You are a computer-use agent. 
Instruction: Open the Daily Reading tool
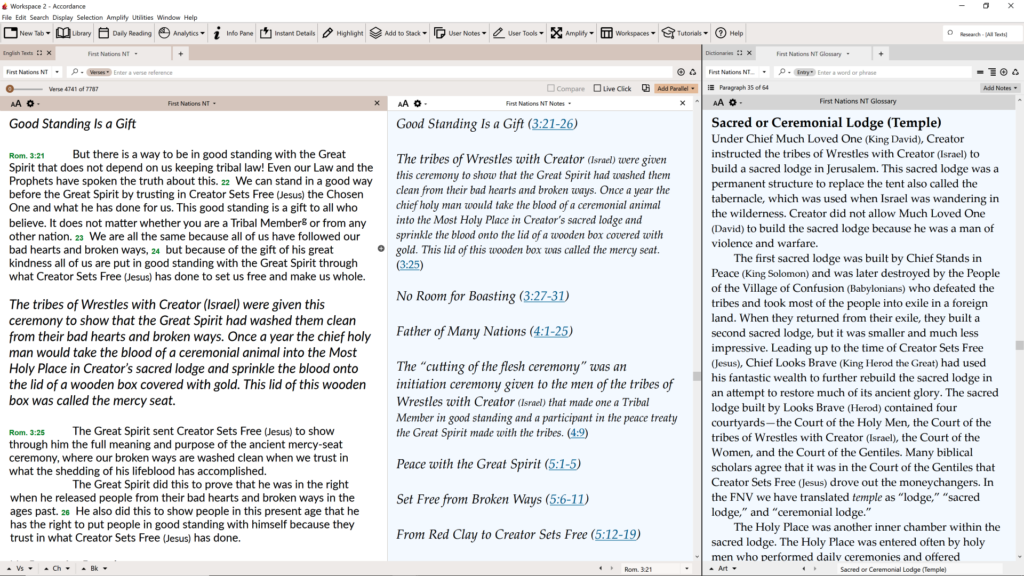click(x=125, y=33)
